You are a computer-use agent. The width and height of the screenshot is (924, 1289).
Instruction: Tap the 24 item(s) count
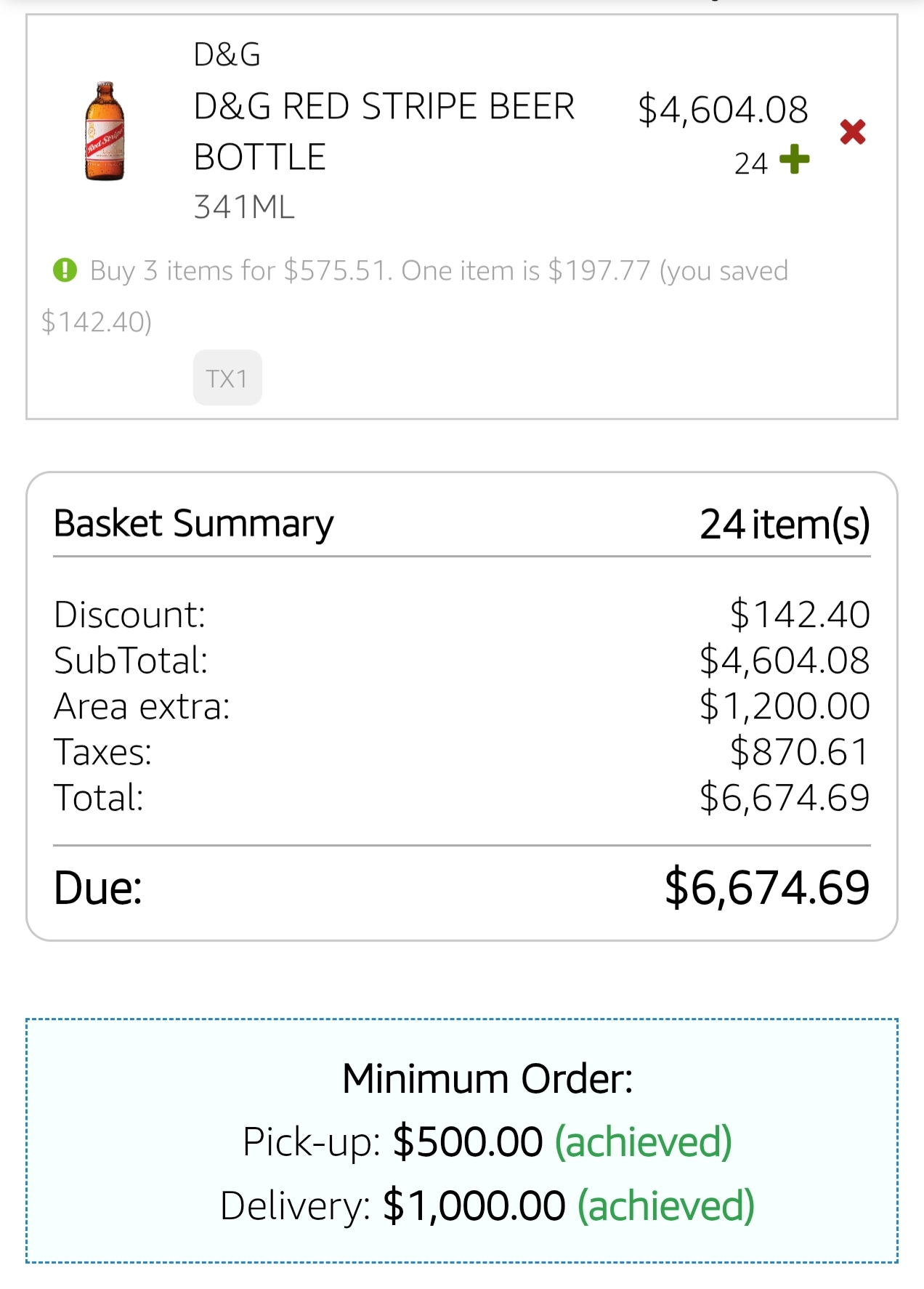click(x=785, y=524)
